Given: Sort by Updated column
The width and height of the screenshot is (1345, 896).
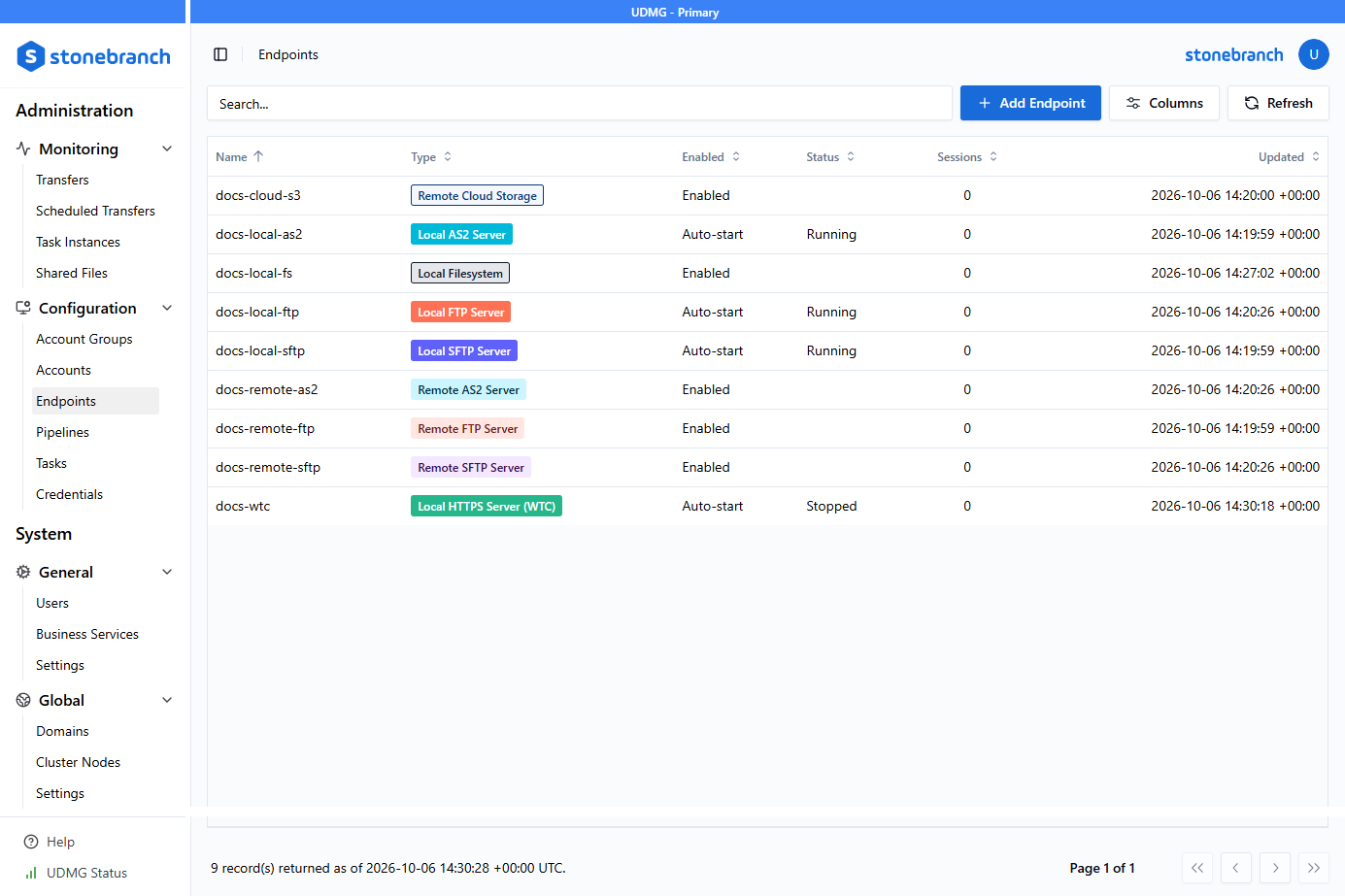Looking at the screenshot, I should click(x=1289, y=156).
